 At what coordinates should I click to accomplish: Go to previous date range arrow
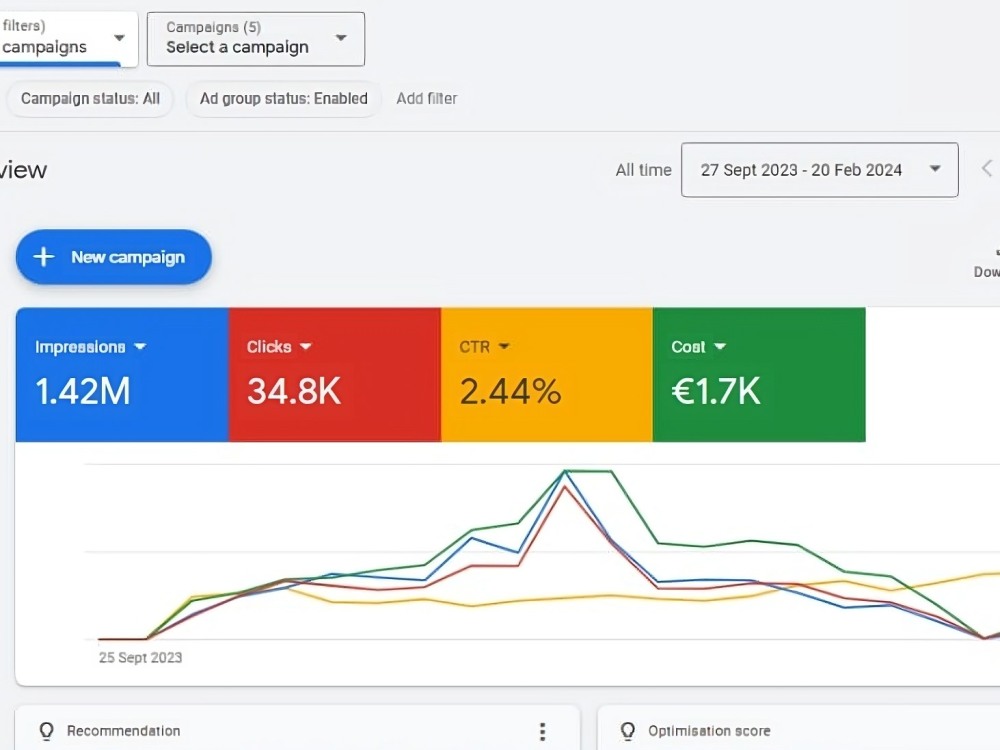[x=987, y=169]
